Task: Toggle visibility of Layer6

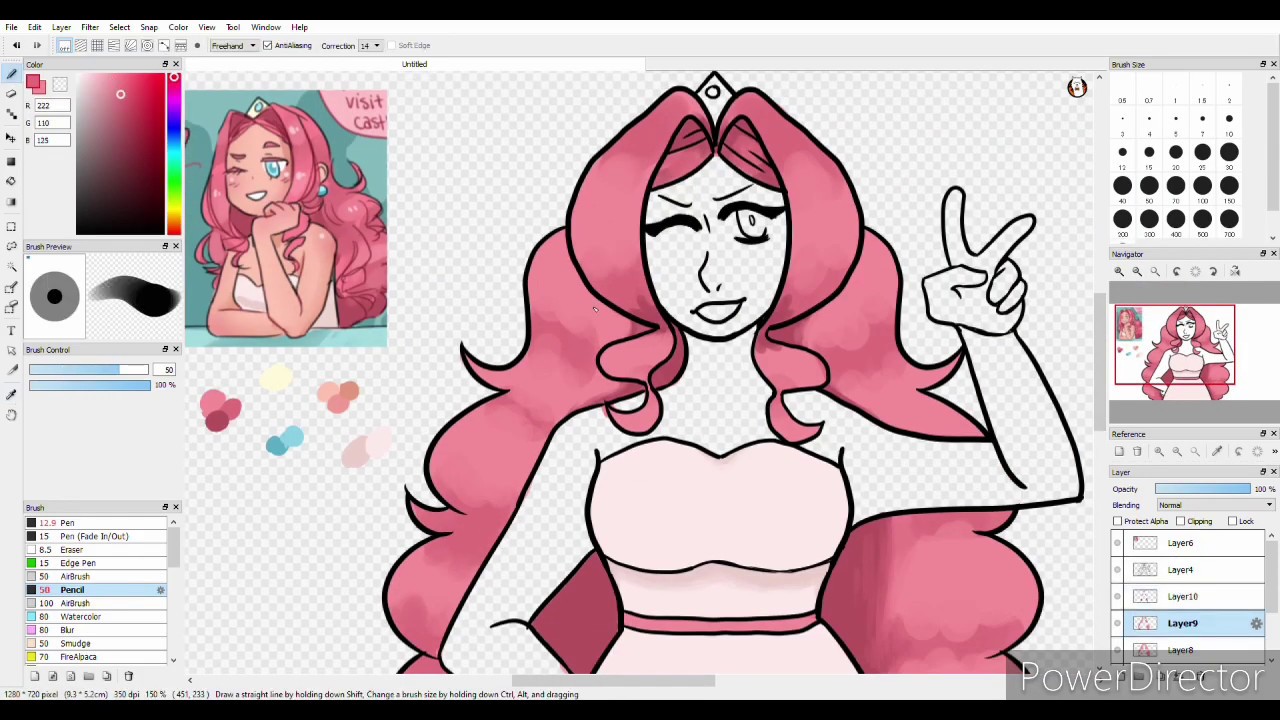Action: 1118,543
